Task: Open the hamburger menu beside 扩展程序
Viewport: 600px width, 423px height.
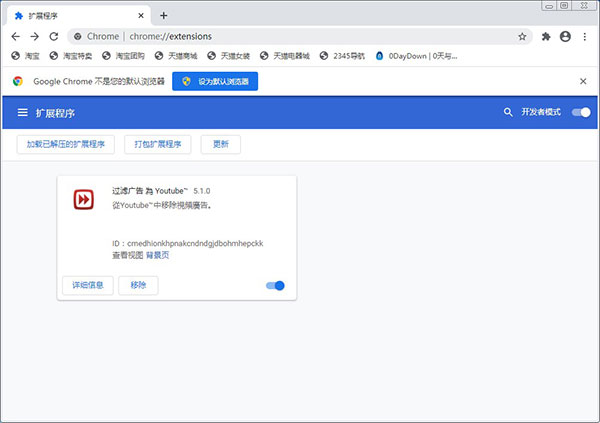Action: tap(23, 113)
